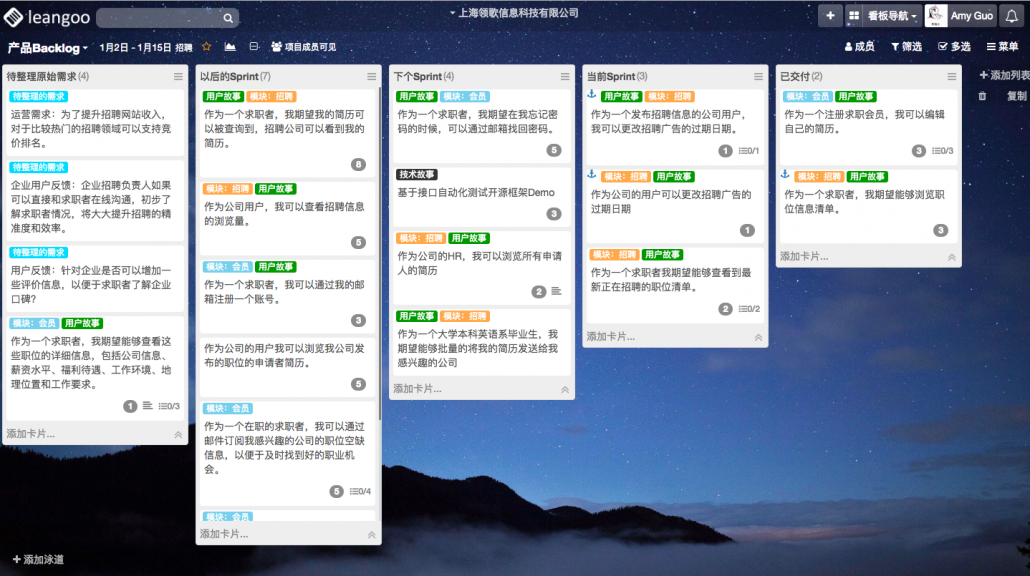Star the 产品Backlog board as favorite
This screenshot has height=576, width=1030.
[x=206, y=45]
